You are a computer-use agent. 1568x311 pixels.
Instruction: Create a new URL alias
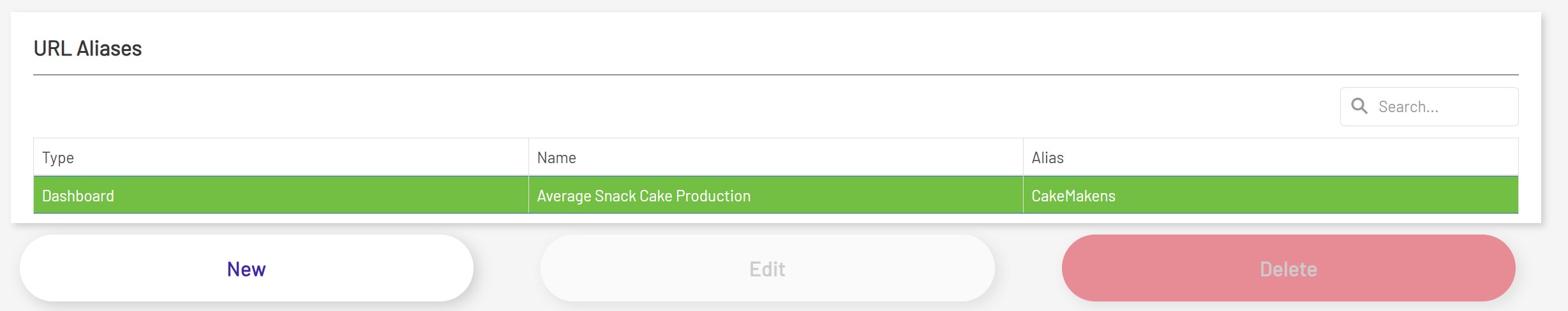click(246, 268)
